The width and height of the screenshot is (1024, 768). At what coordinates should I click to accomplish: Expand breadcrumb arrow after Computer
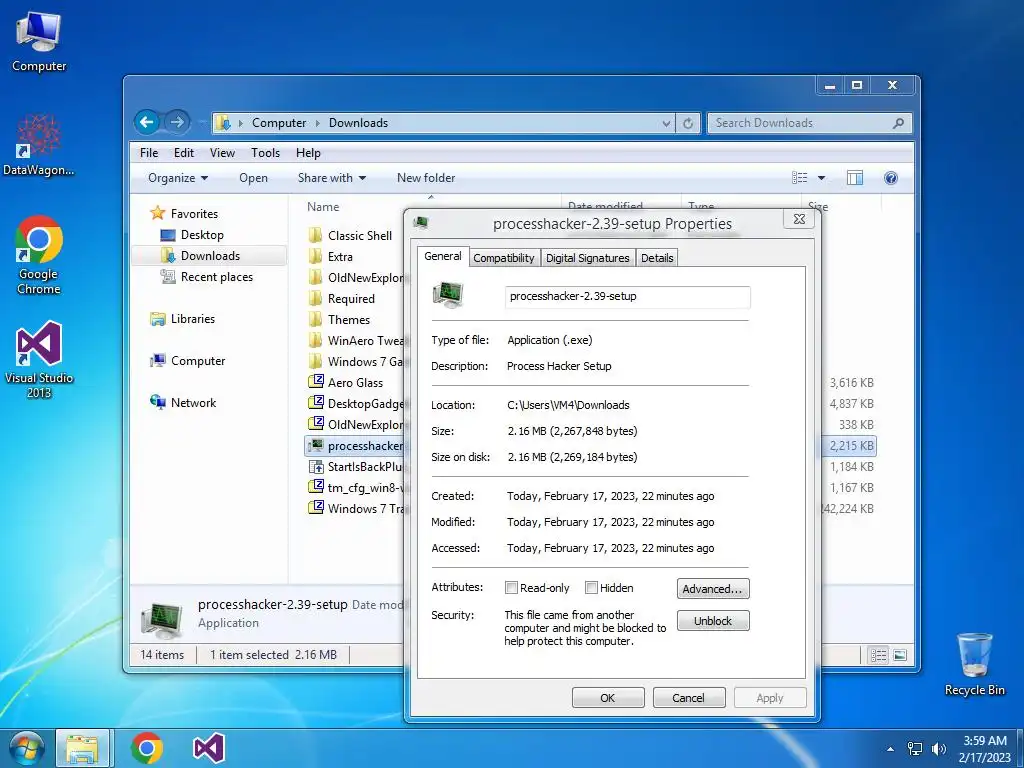(x=317, y=123)
